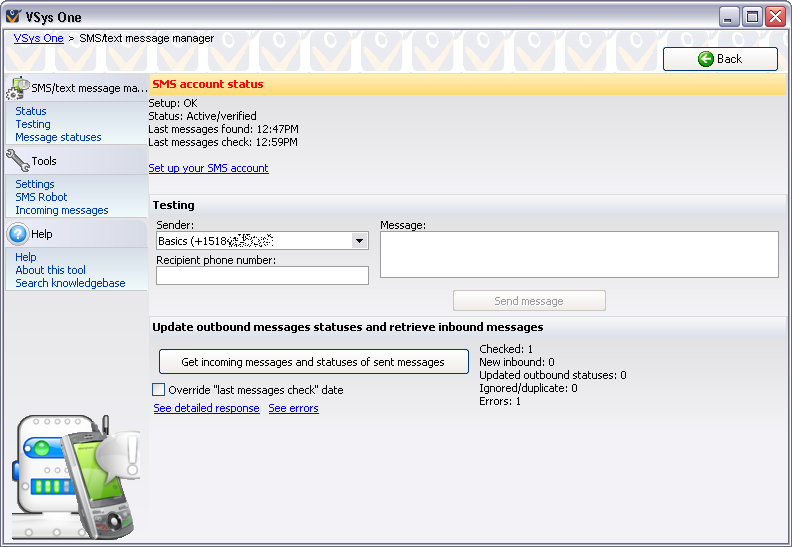
Task: Open the Help link in sidebar
Action: click(26, 257)
